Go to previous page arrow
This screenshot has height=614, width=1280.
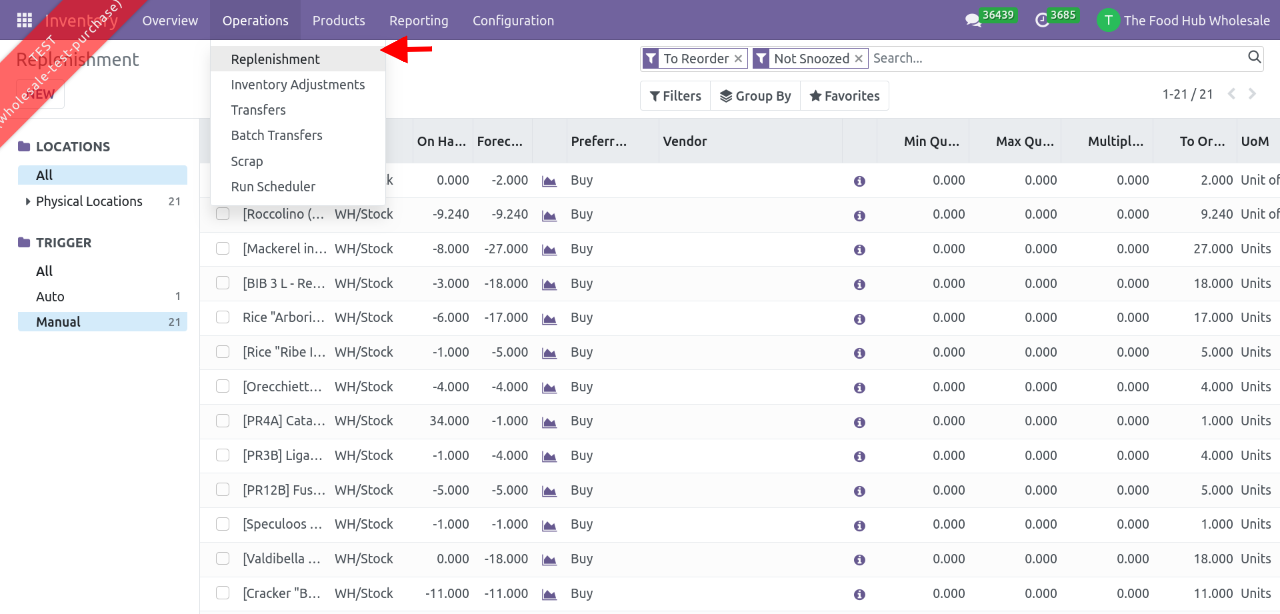[x=1232, y=94]
